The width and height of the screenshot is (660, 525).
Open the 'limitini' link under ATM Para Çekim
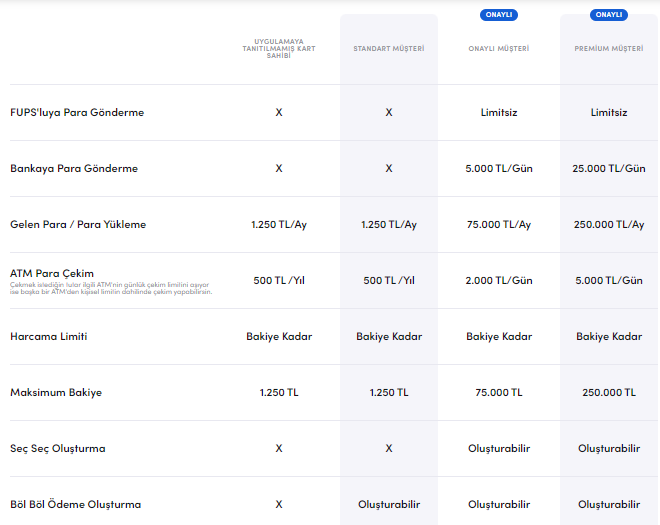click(178, 285)
